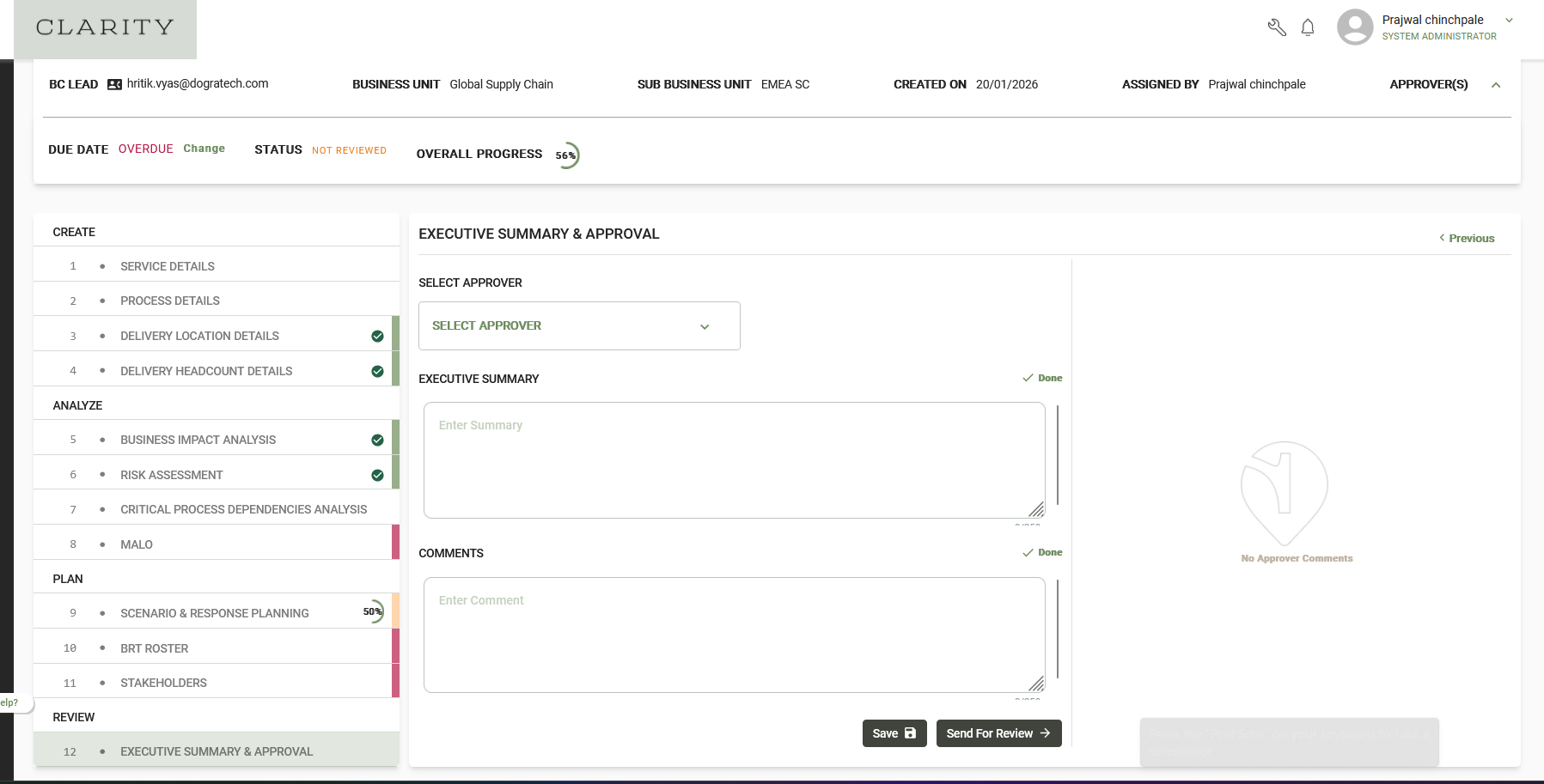
Task: Go to Delivery Headcount Details step
Action: coord(216,371)
